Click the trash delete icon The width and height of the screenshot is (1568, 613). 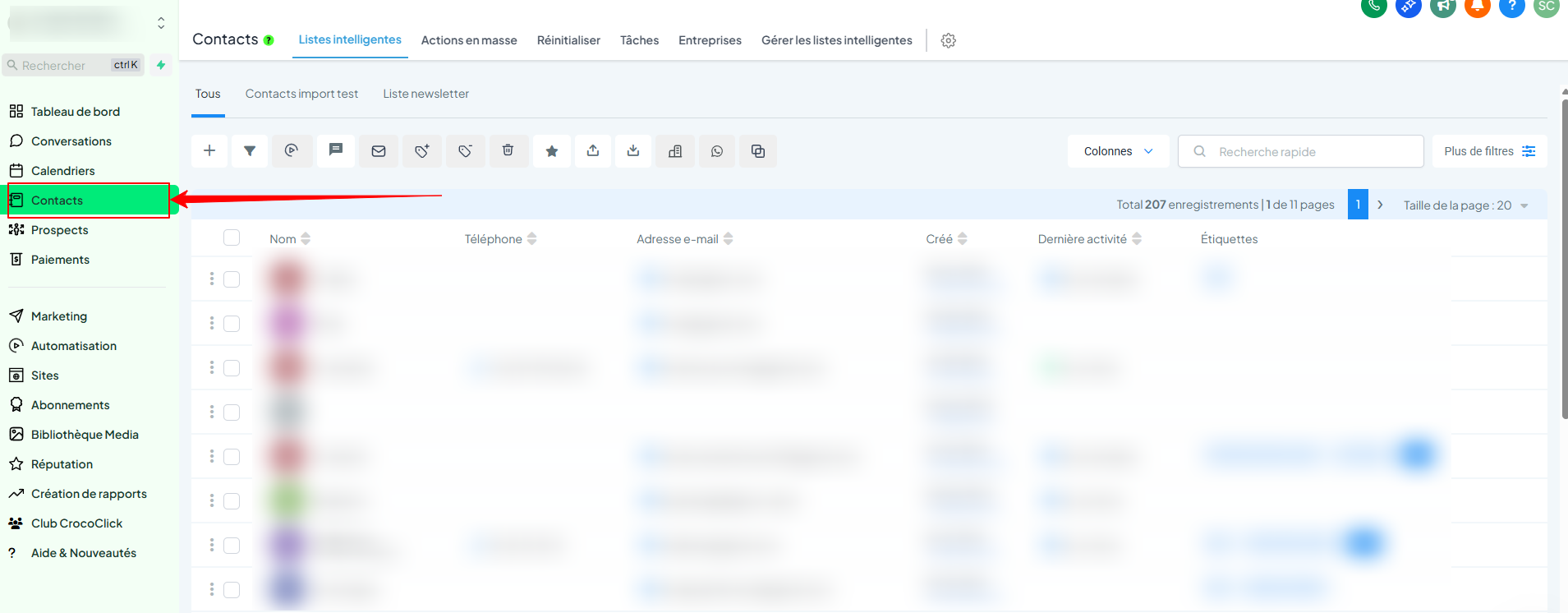pyautogui.click(x=508, y=151)
